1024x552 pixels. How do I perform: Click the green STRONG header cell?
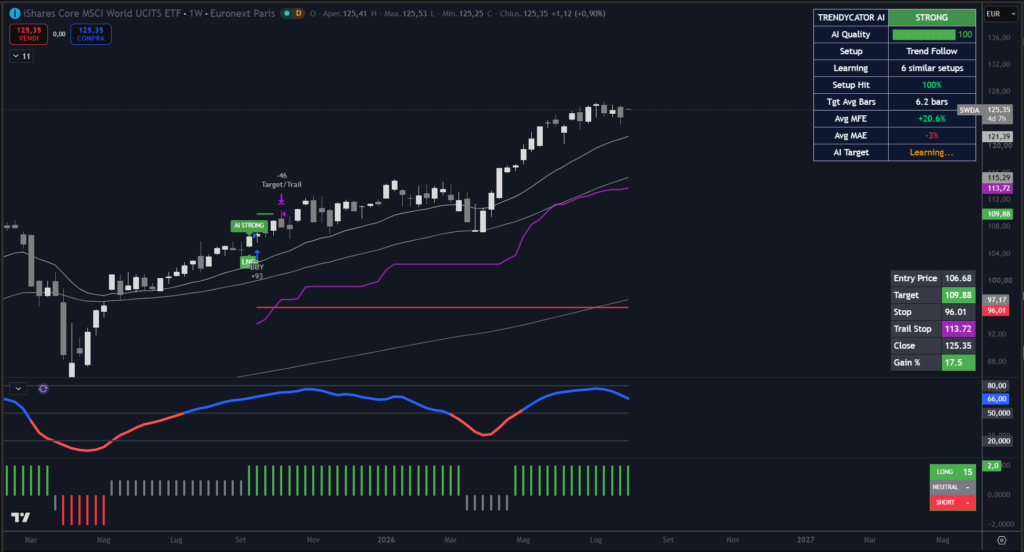[x=932, y=18]
